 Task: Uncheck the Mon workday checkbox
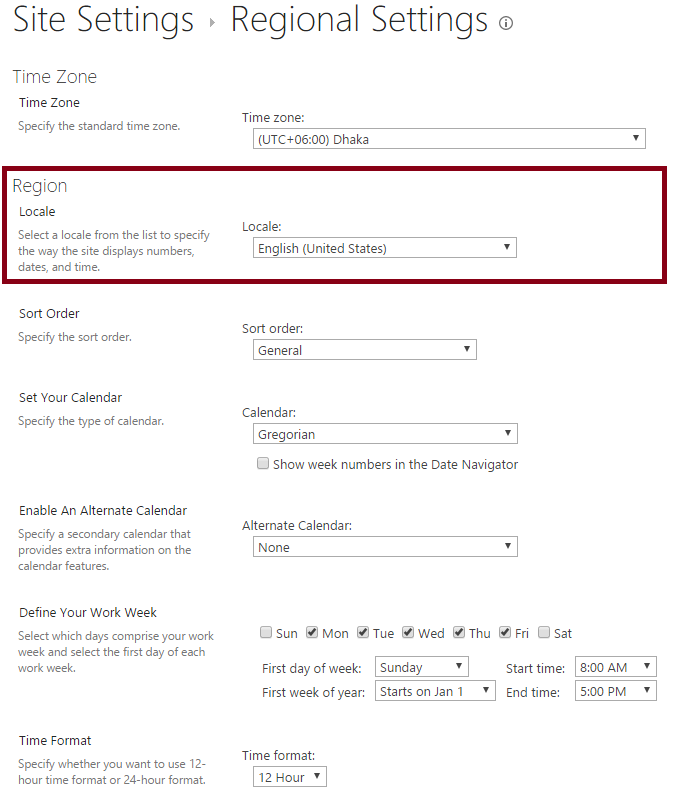click(312, 632)
